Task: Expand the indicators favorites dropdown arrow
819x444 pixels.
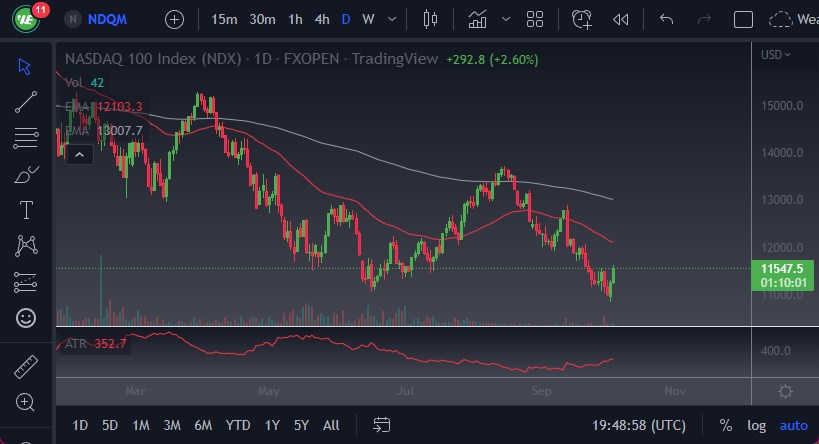Action: coord(506,20)
